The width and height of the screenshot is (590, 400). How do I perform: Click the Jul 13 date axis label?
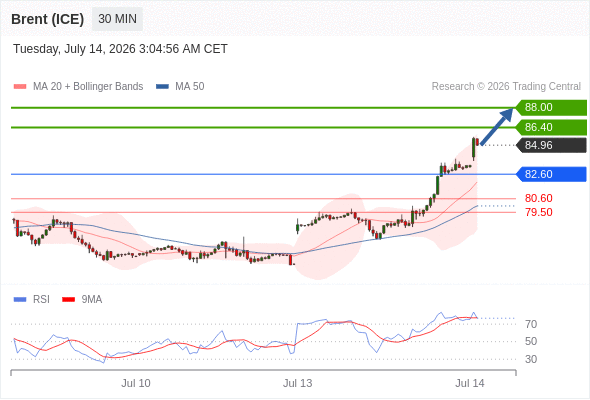298,383
